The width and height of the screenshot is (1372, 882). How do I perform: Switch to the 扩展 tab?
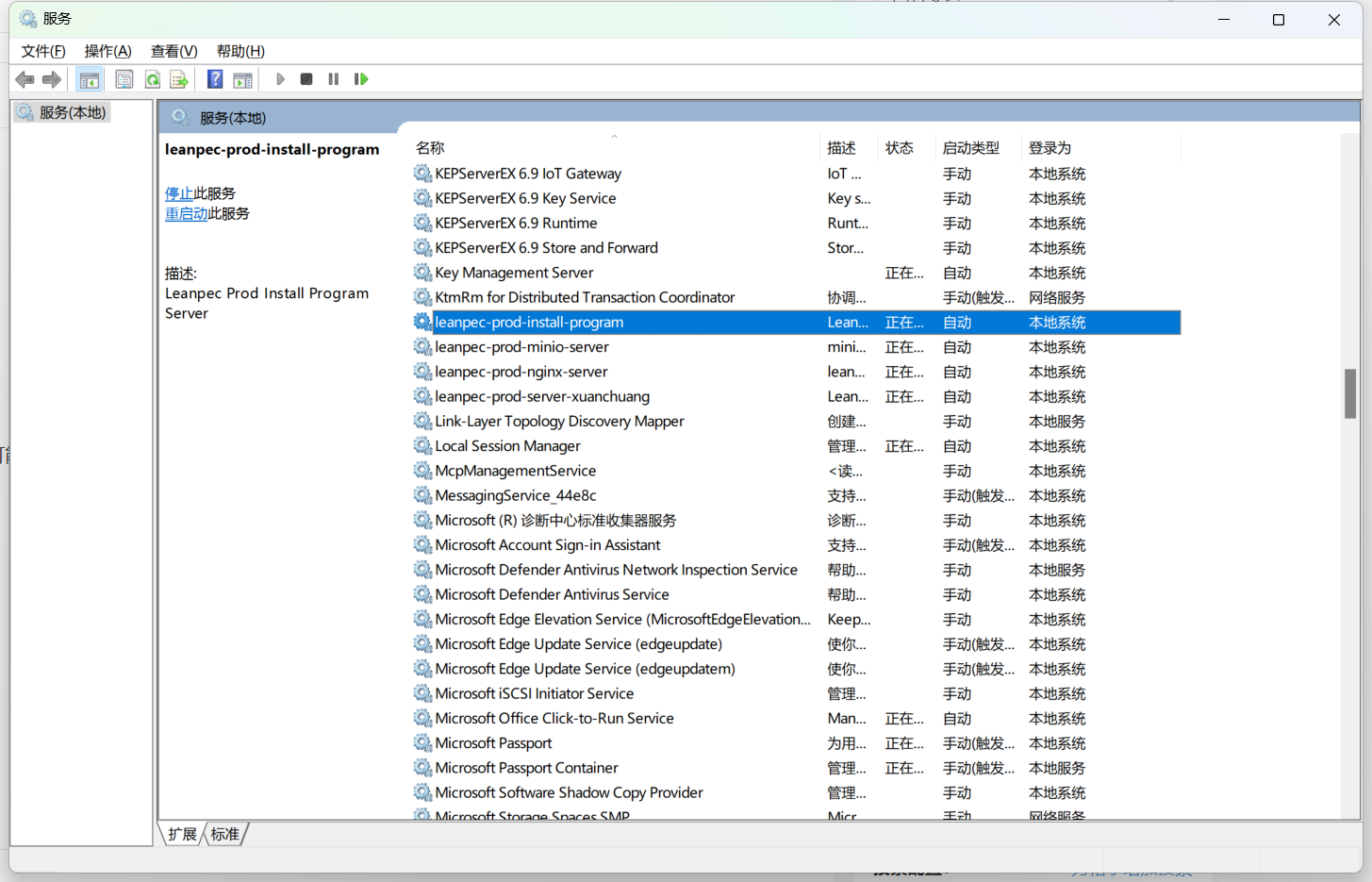pos(182,834)
